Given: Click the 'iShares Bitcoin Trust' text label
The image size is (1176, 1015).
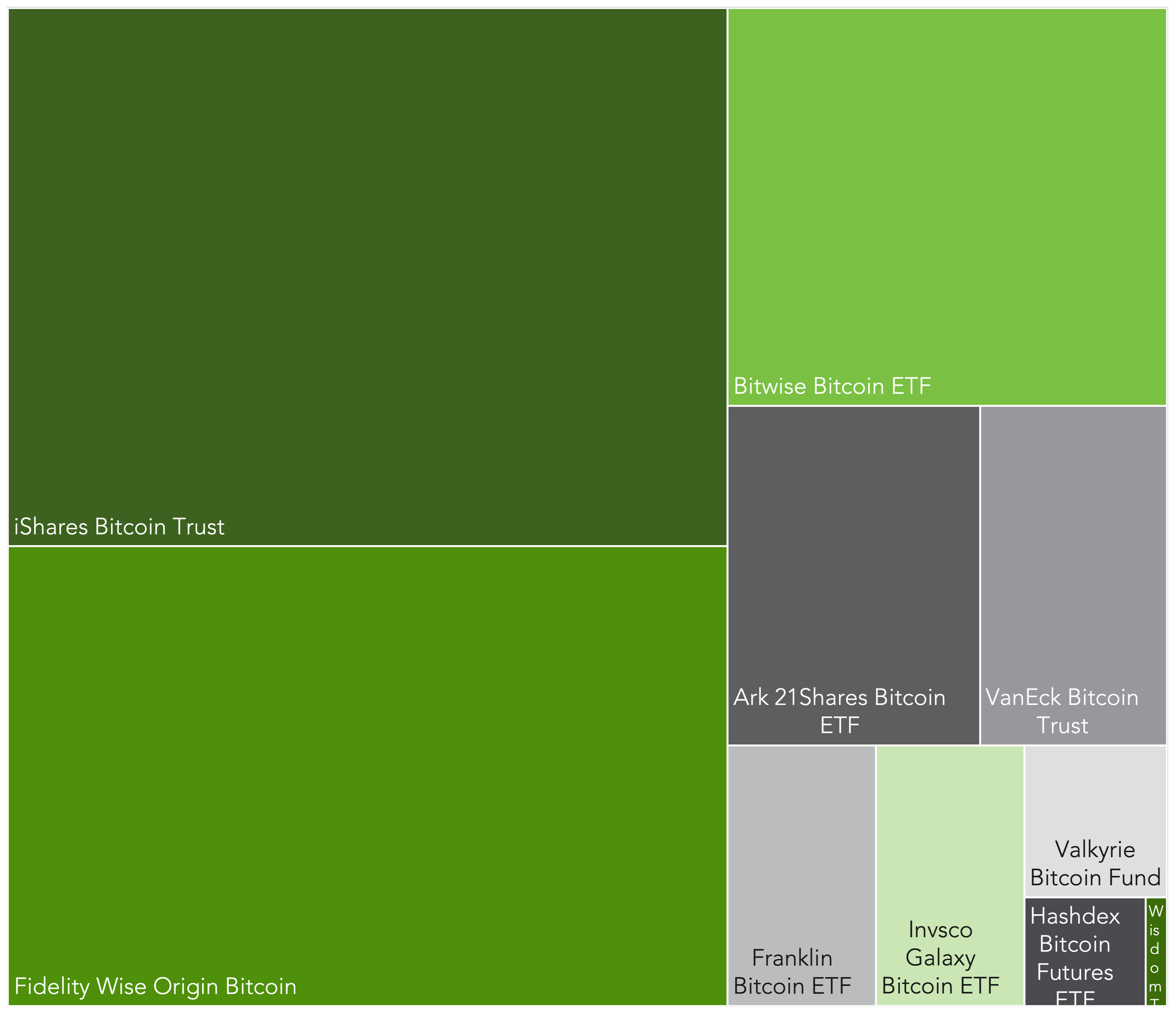Looking at the screenshot, I should pyautogui.click(x=119, y=527).
